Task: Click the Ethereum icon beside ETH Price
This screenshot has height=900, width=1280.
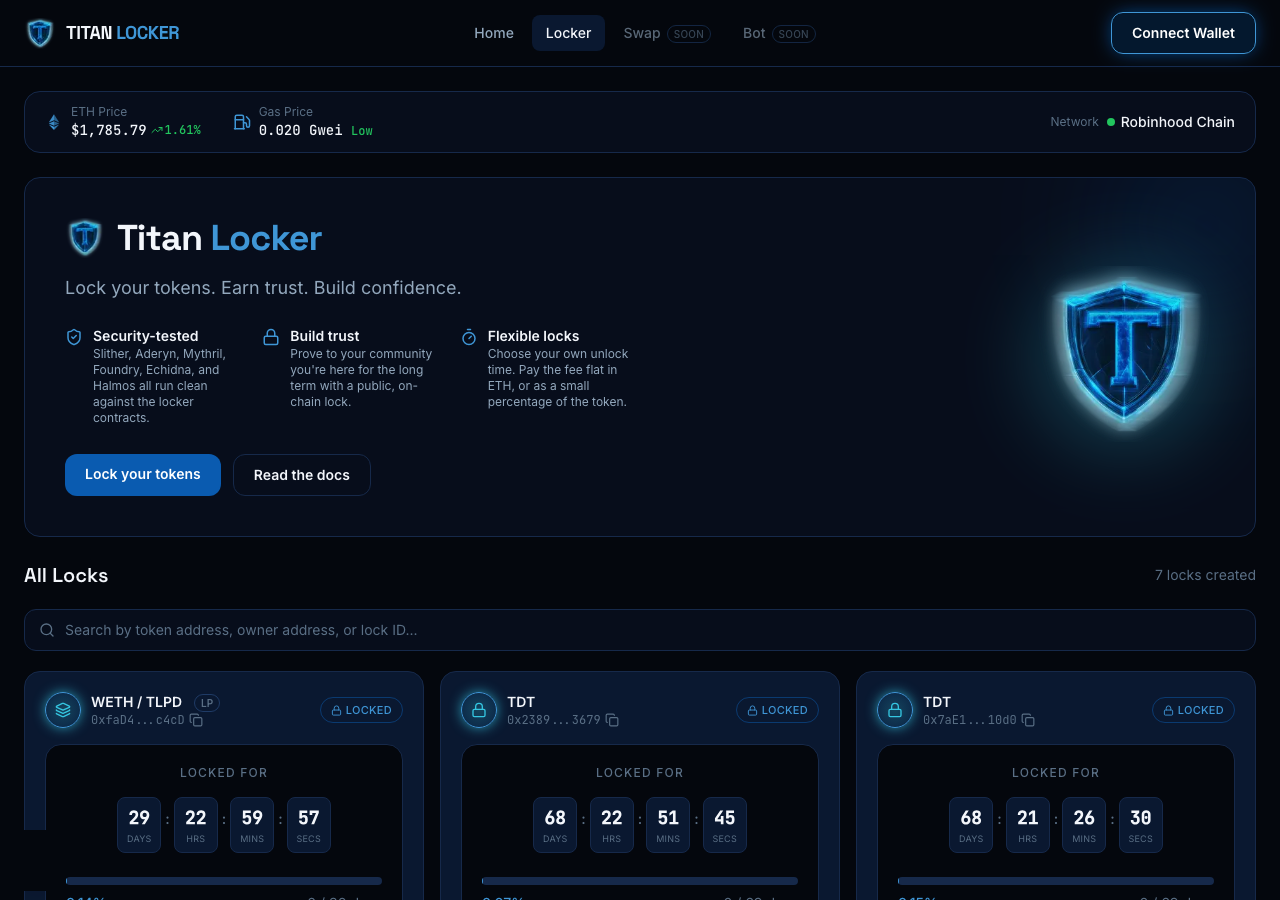Action: click(54, 122)
